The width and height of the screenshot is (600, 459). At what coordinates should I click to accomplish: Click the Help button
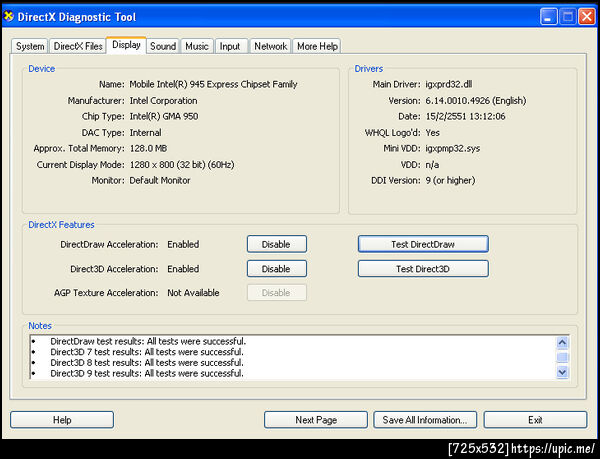pyautogui.click(x=62, y=420)
